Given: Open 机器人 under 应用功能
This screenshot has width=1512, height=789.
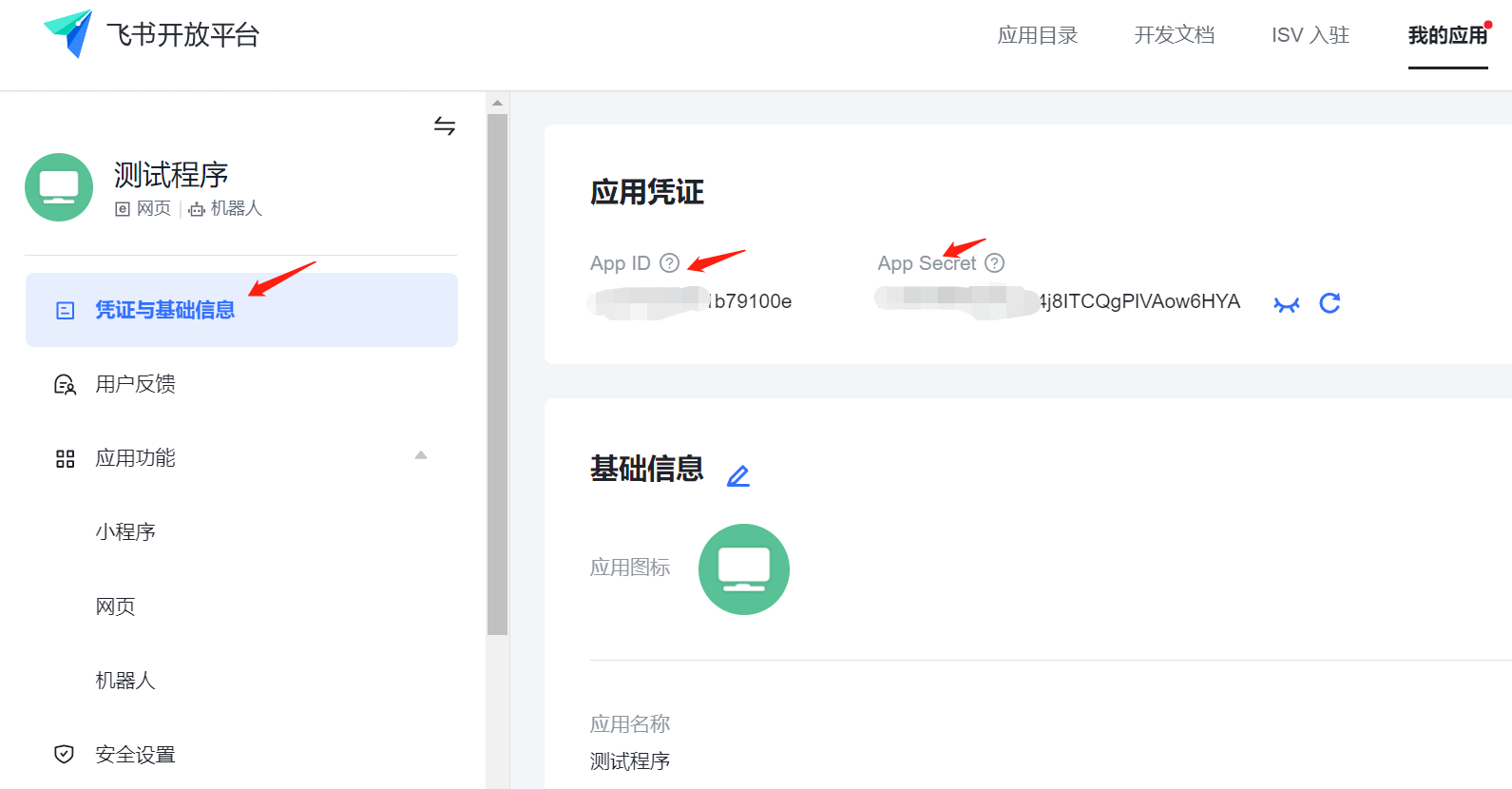Looking at the screenshot, I should click(125, 681).
